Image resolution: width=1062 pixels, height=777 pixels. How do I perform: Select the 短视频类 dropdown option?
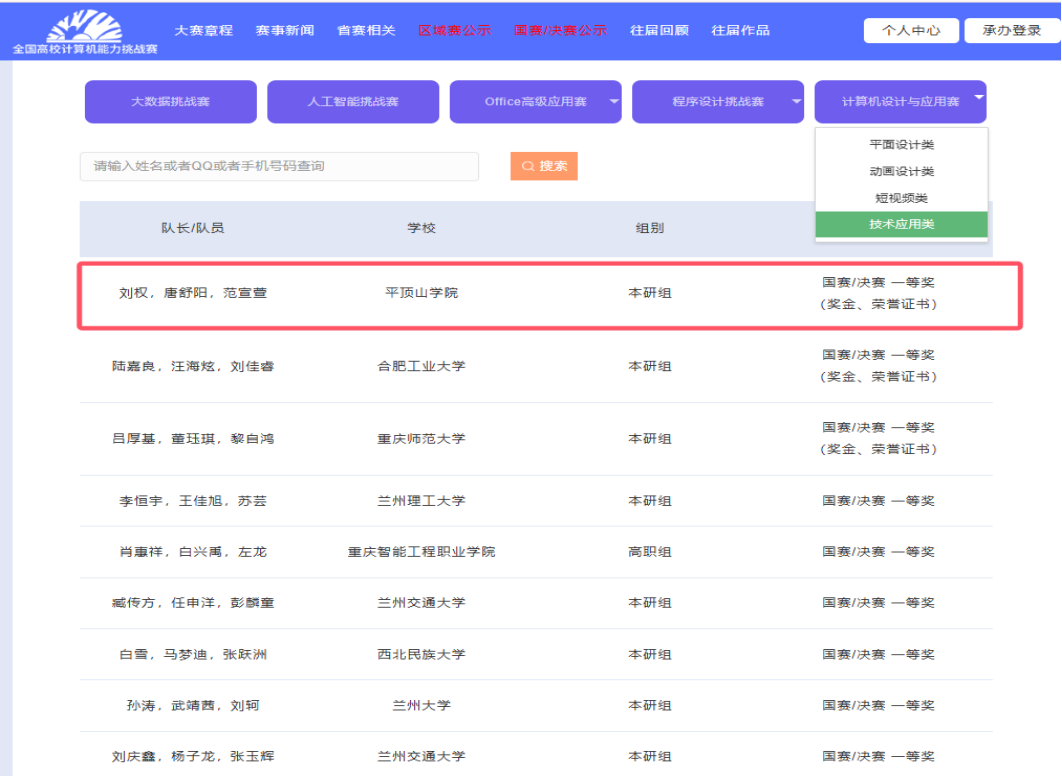coord(901,198)
